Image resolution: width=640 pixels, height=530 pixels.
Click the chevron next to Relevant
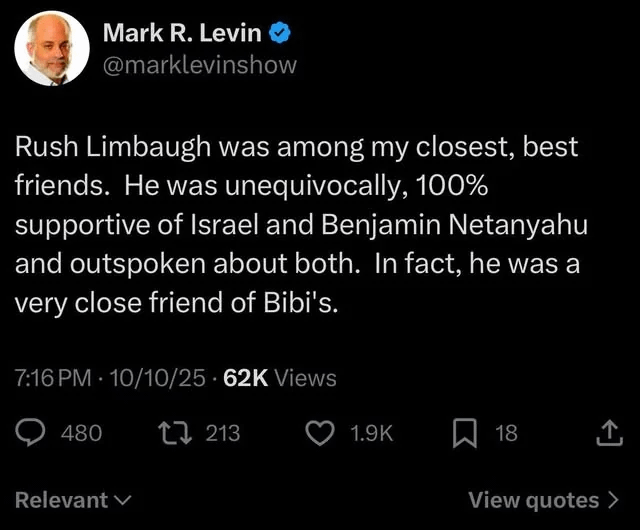pyautogui.click(x=123, y=500)
